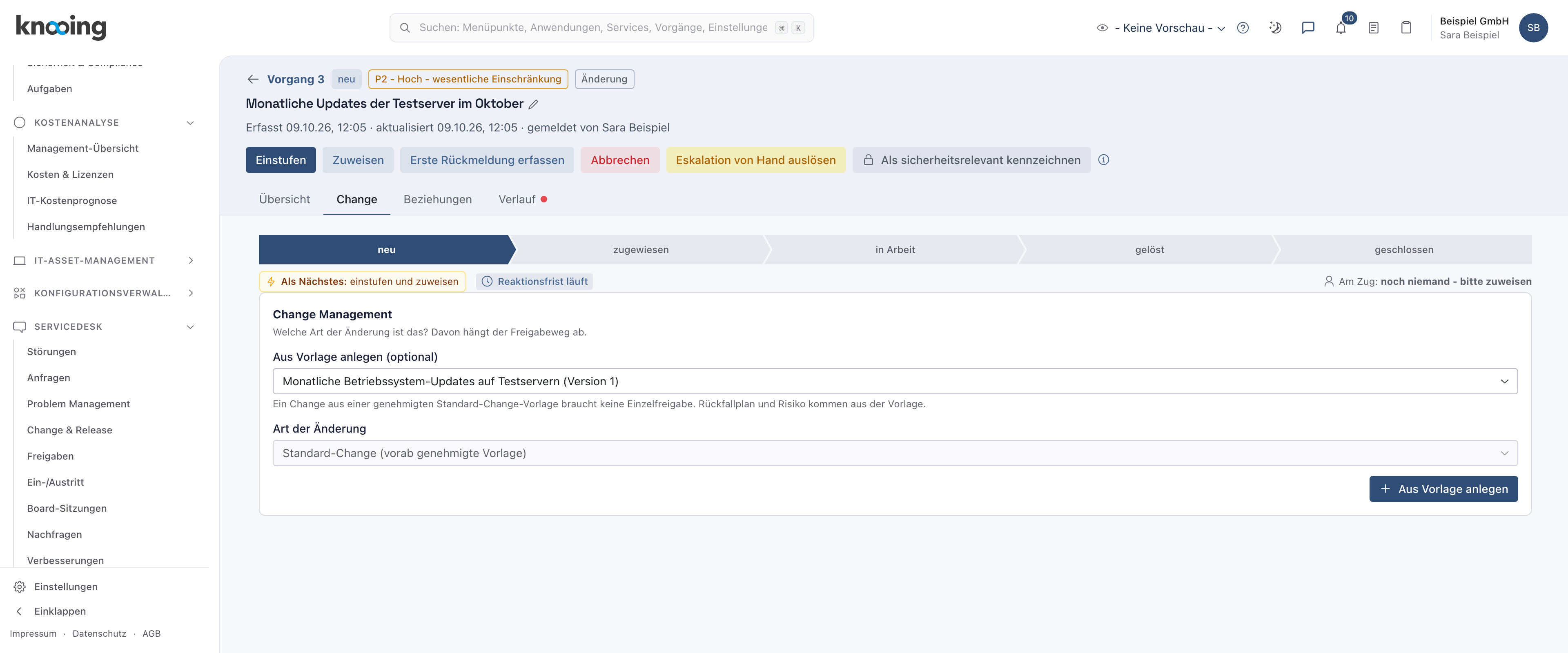Image resolution: width=1568 pixels, height=653 pixels.
Task: Select the Change tab
Action: coord(357,200)
